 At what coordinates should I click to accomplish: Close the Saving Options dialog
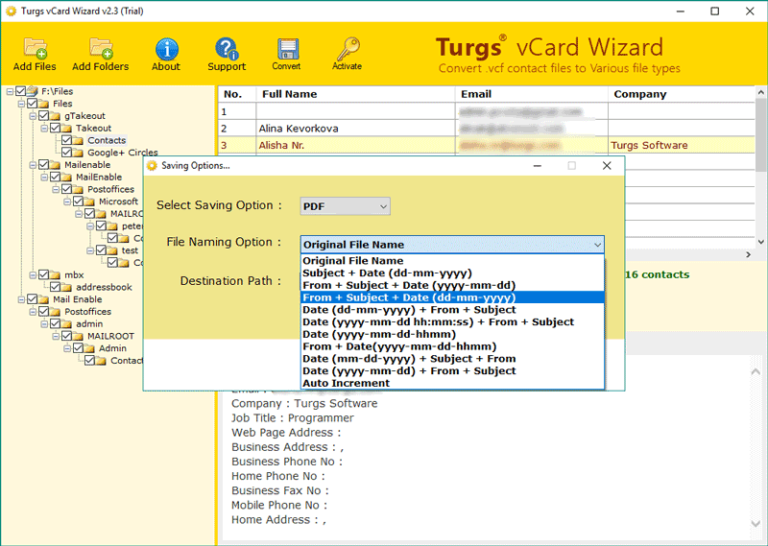(x=607, y=166)
